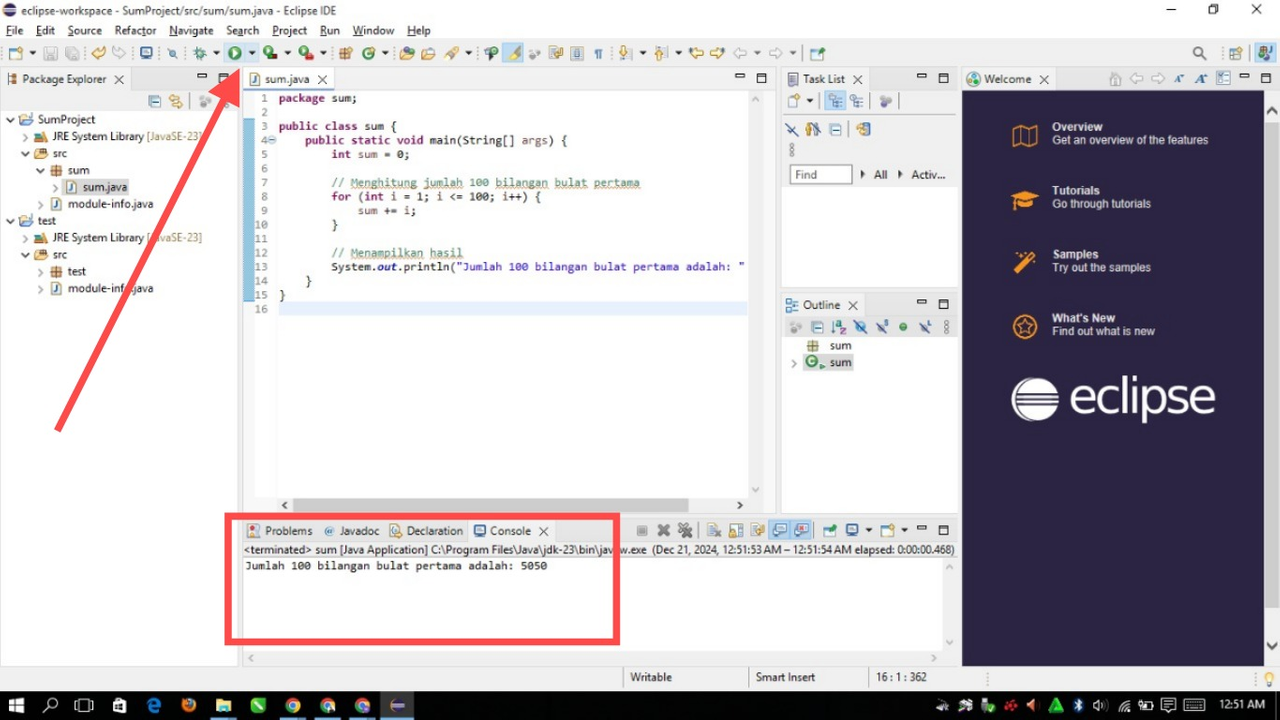Click Collapse All in Package Explorer

[154, 100]
